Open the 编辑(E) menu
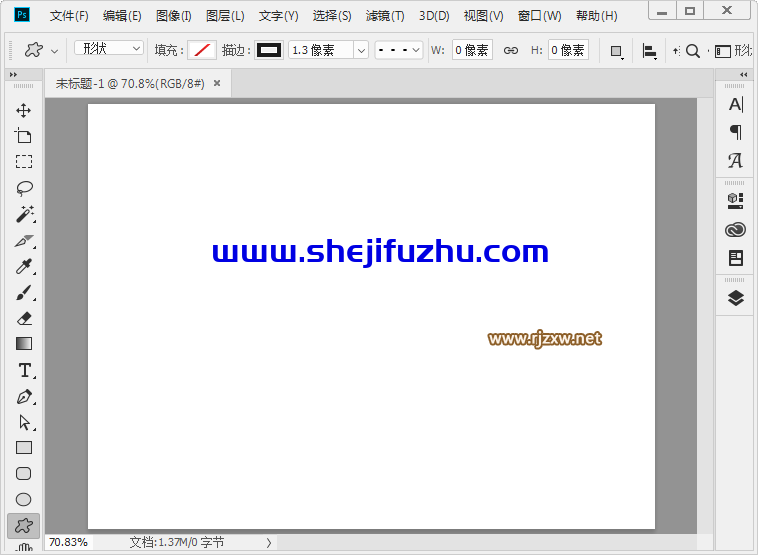 click(122, 16)
